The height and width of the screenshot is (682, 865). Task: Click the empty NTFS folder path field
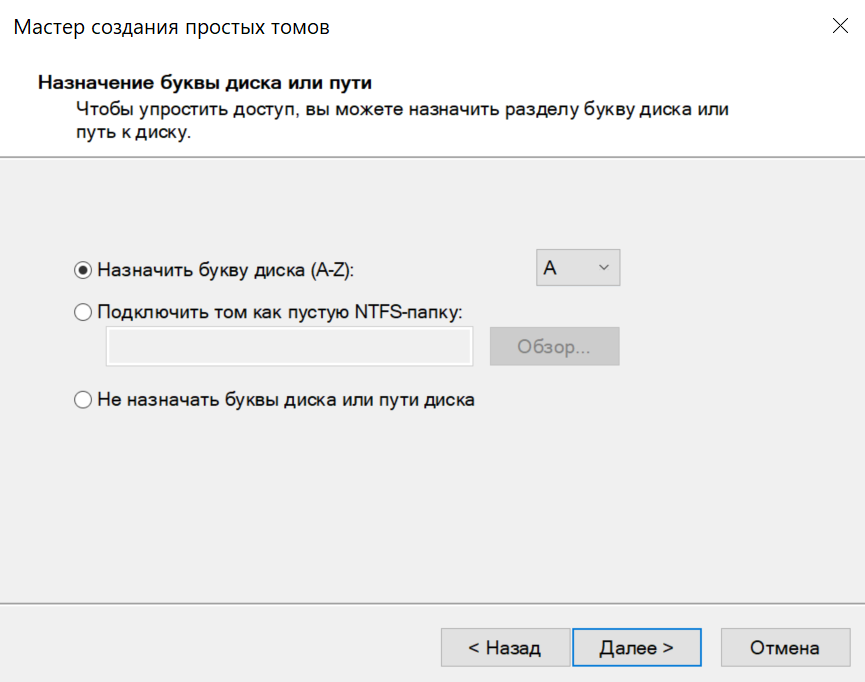tap(289, 347)
